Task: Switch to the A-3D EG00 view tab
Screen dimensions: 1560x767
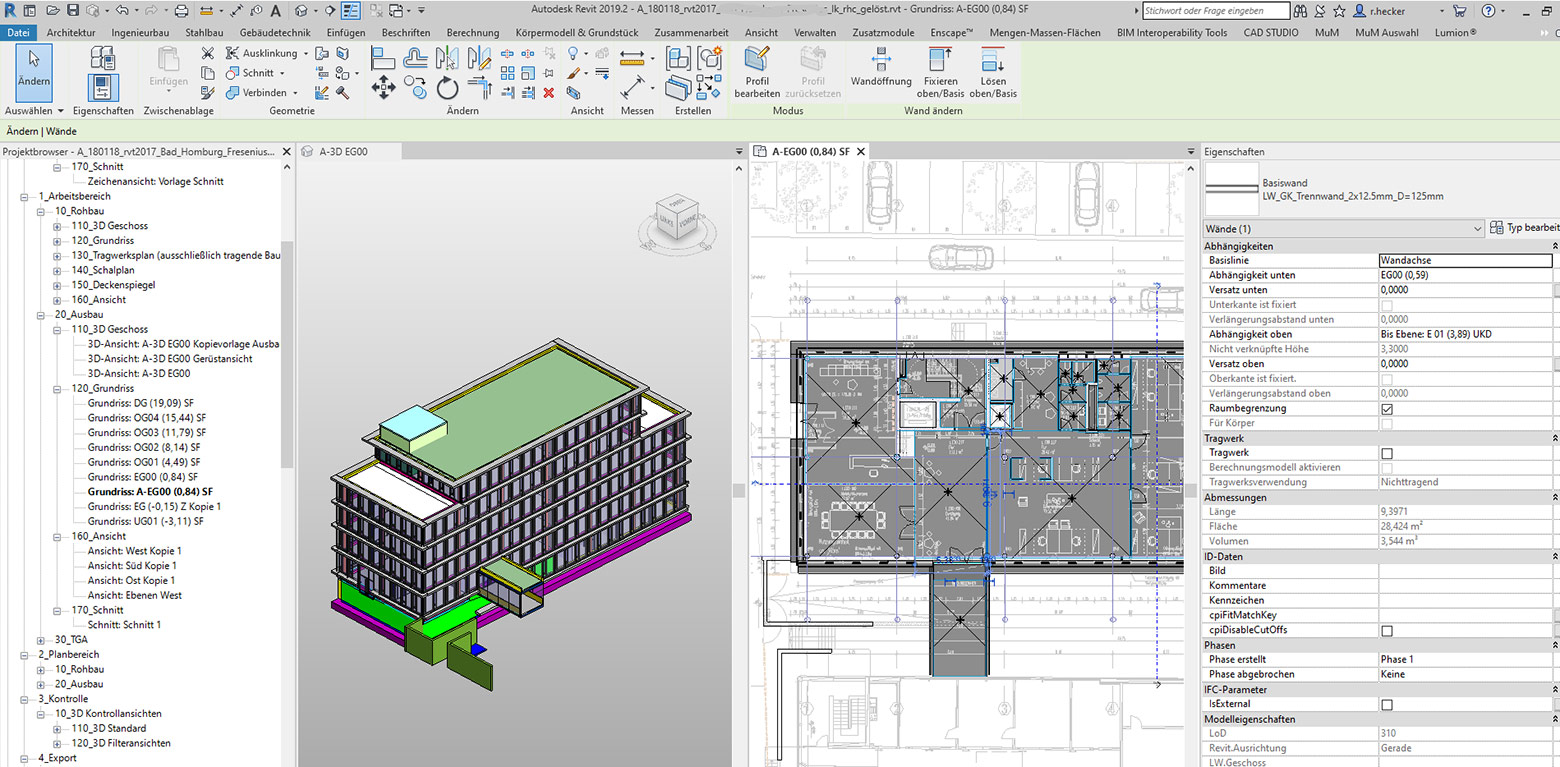Action: [x=343, y=152]
